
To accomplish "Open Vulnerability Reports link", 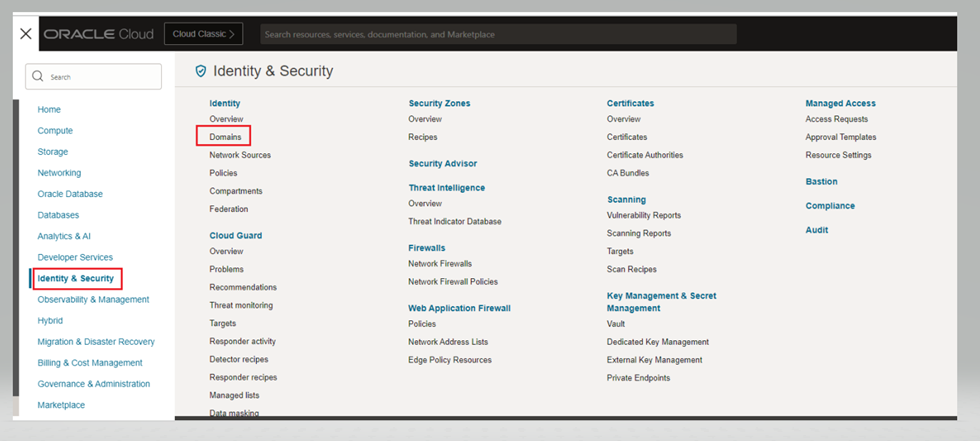I will tap(644, 216).
